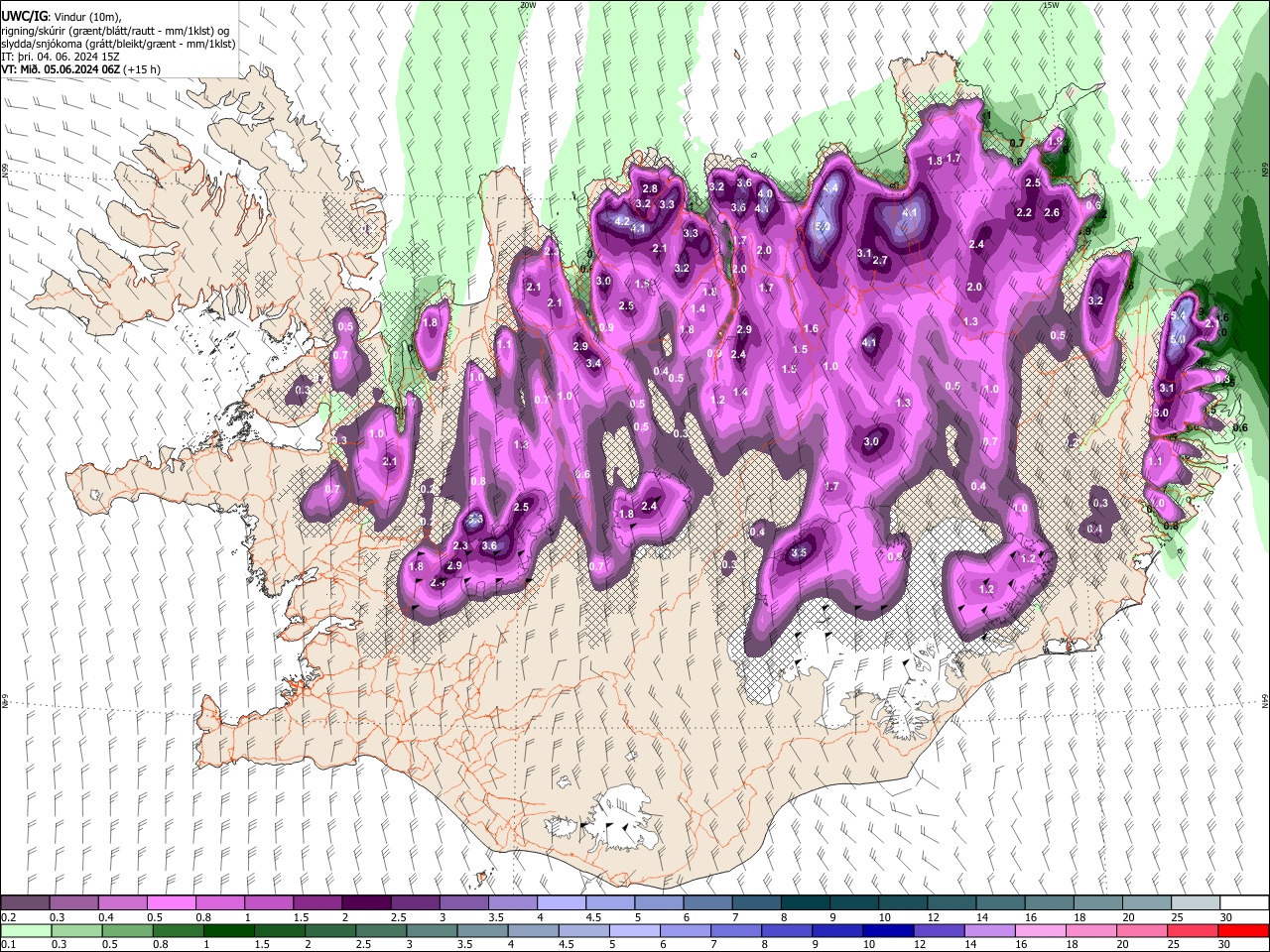Click the upper legend swatch between 0.2 and 0.3
The height and width of the screenshot is (952, 1270).
coord(26,903)
